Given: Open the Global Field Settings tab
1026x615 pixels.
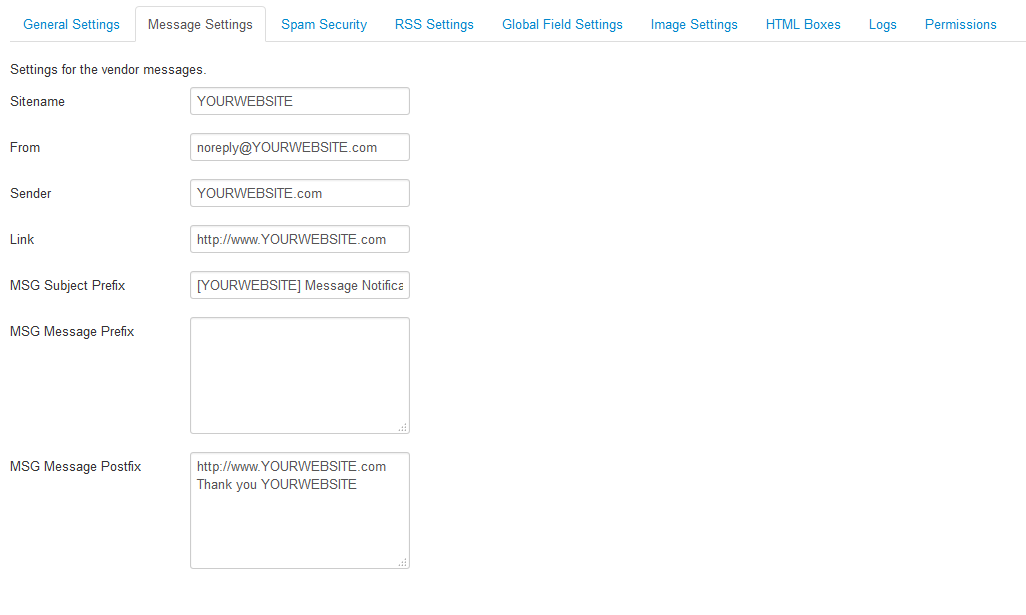Looking at the screenshot, I should pos(562,24).
